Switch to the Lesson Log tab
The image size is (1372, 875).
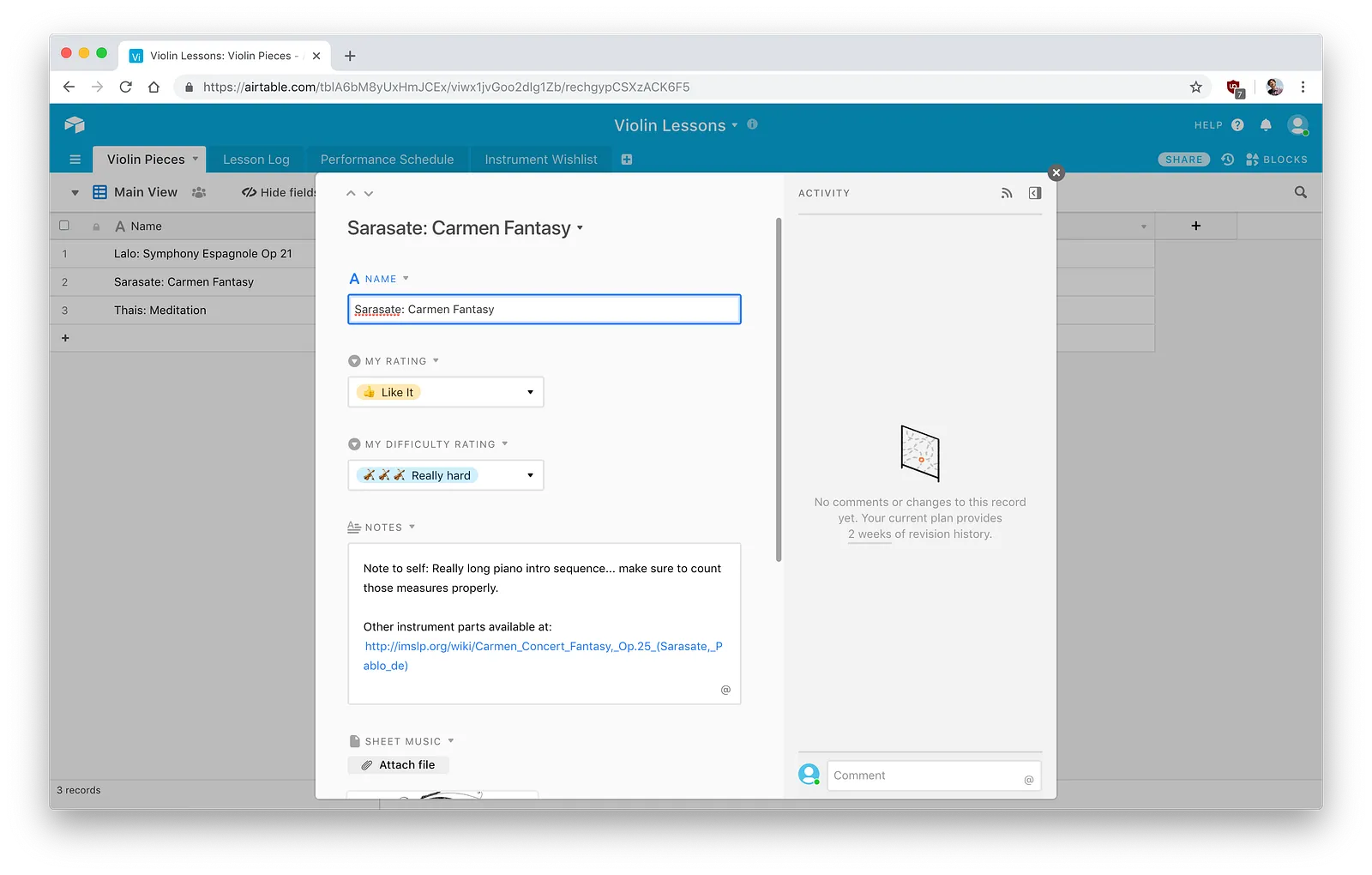point(256,160)
